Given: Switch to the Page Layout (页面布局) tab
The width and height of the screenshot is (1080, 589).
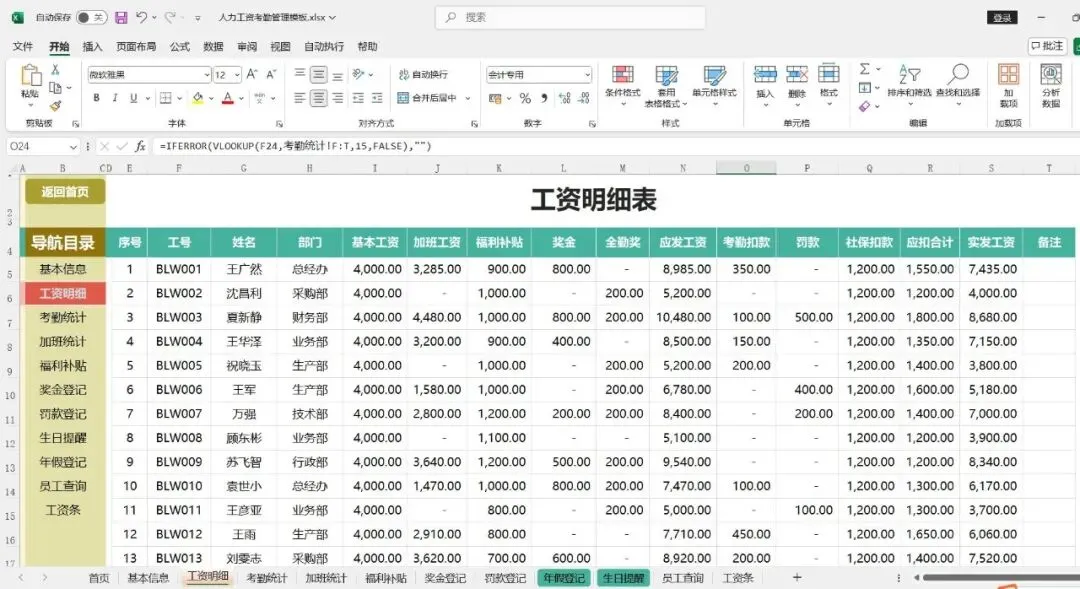Looking at the screenshot, I should 136,47.
